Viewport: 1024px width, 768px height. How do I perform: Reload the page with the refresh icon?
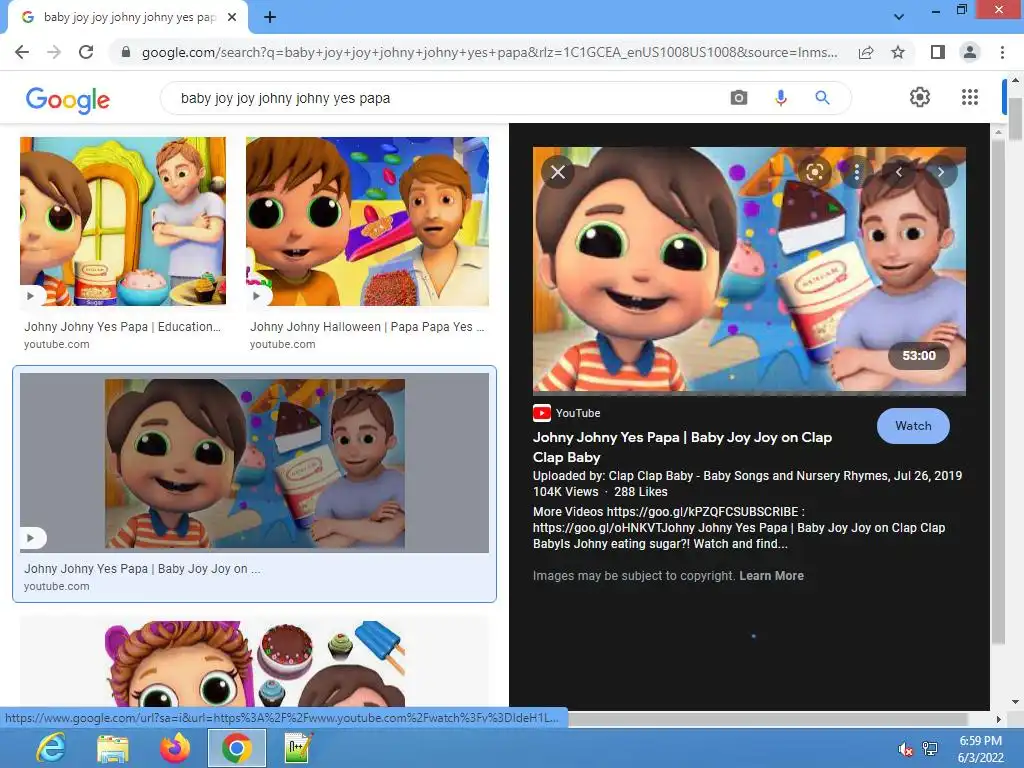click(86, 52)
